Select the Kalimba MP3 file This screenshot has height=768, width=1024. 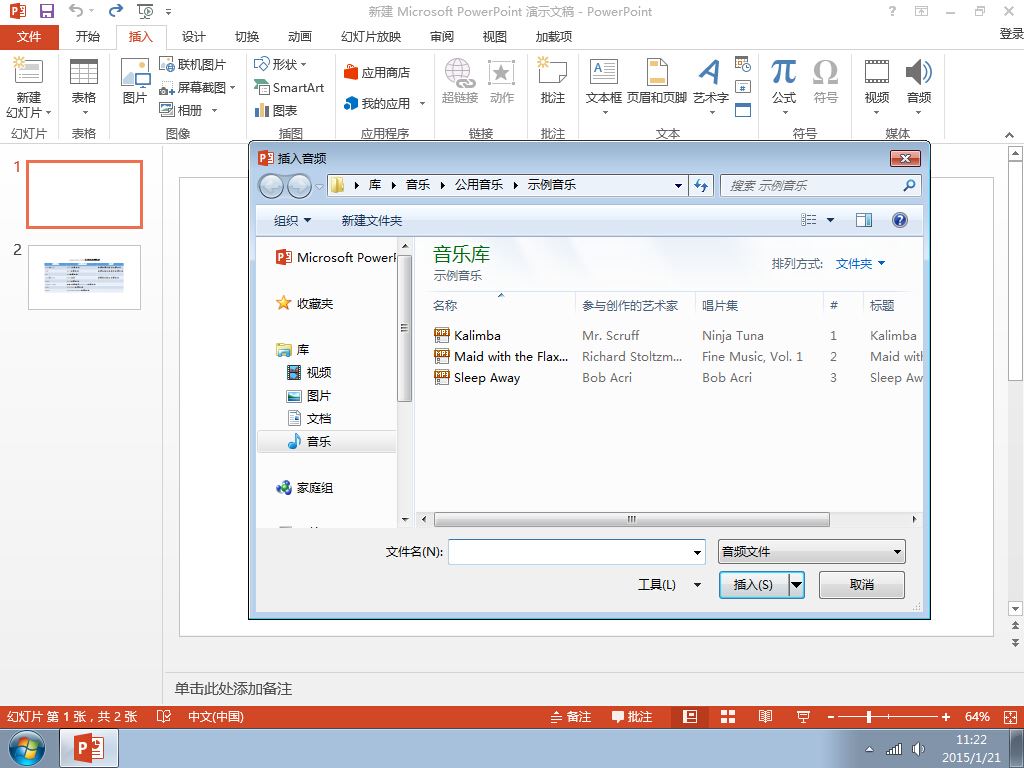477,336
